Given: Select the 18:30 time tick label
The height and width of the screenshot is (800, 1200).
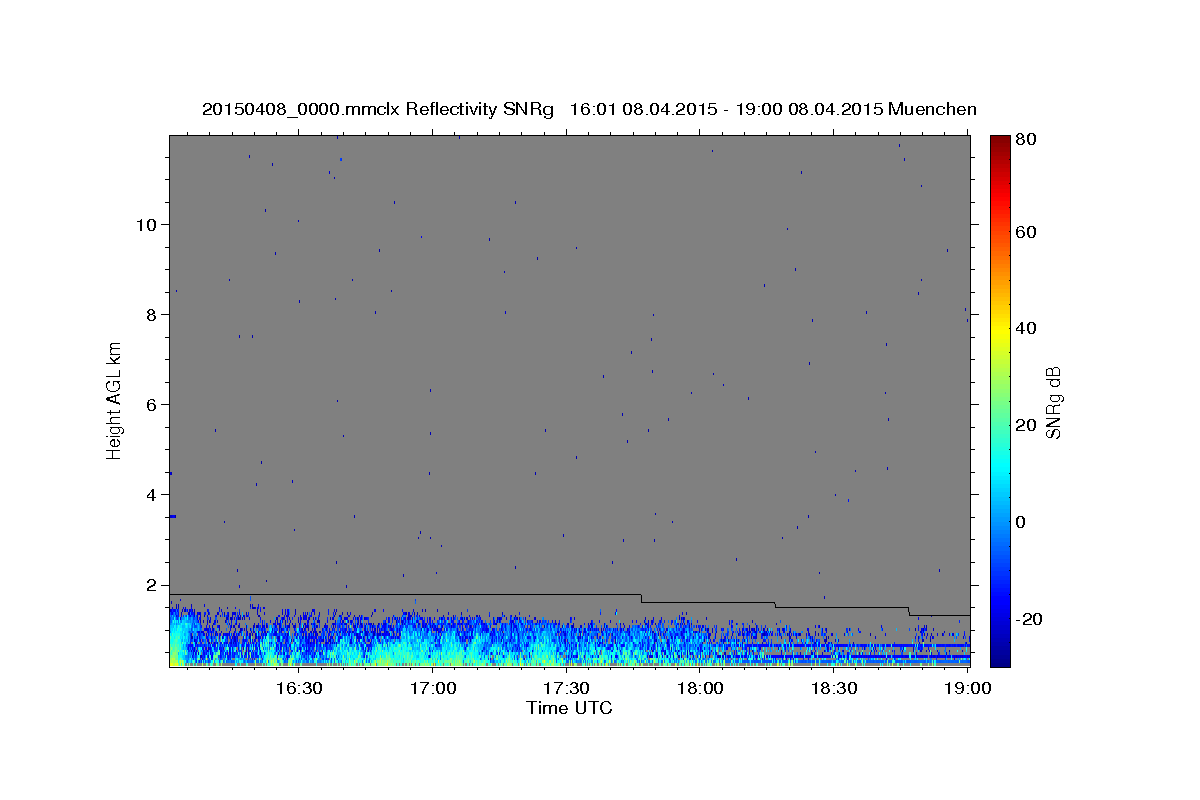Looking at the screenshot, I should point(834,688).
